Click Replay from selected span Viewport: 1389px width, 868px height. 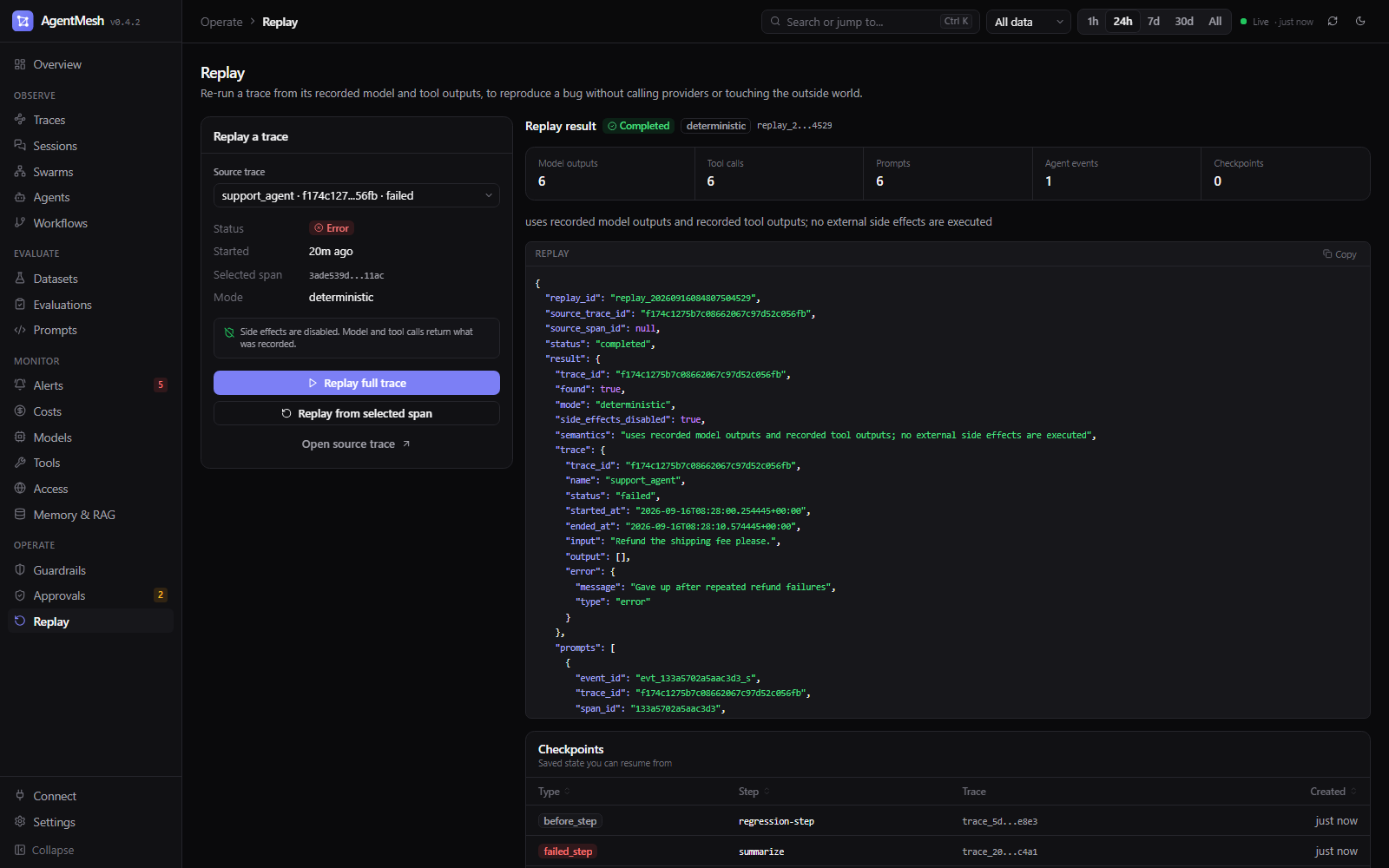pos(357,413)
